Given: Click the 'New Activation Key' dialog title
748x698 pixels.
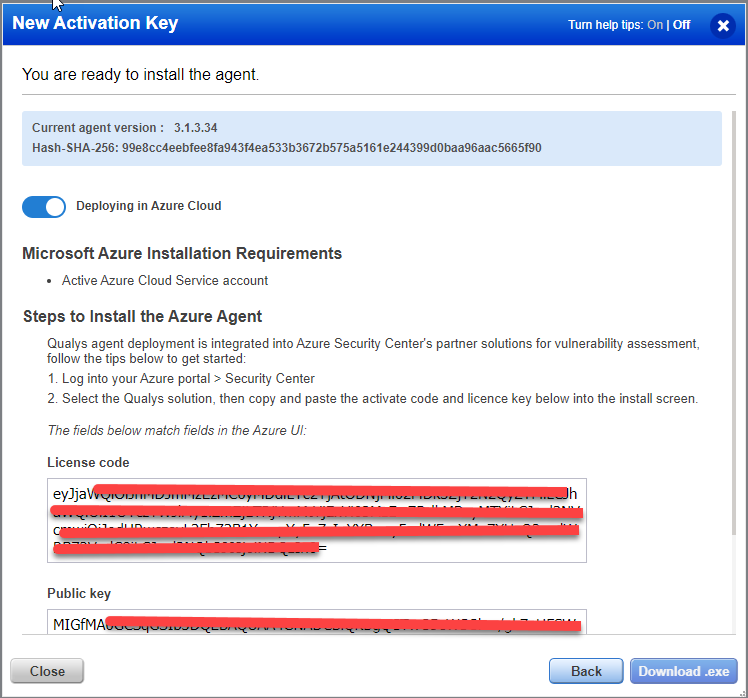Looking at the screenshot, I should 95,23.
